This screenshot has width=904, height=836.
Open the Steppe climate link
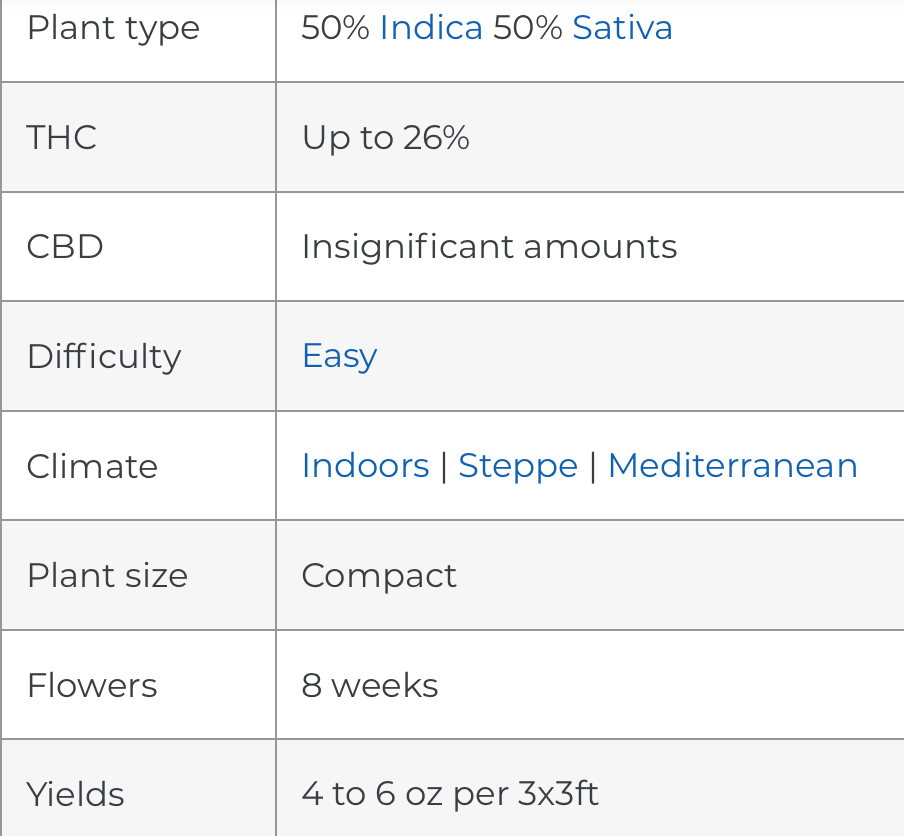pos(518,467)
